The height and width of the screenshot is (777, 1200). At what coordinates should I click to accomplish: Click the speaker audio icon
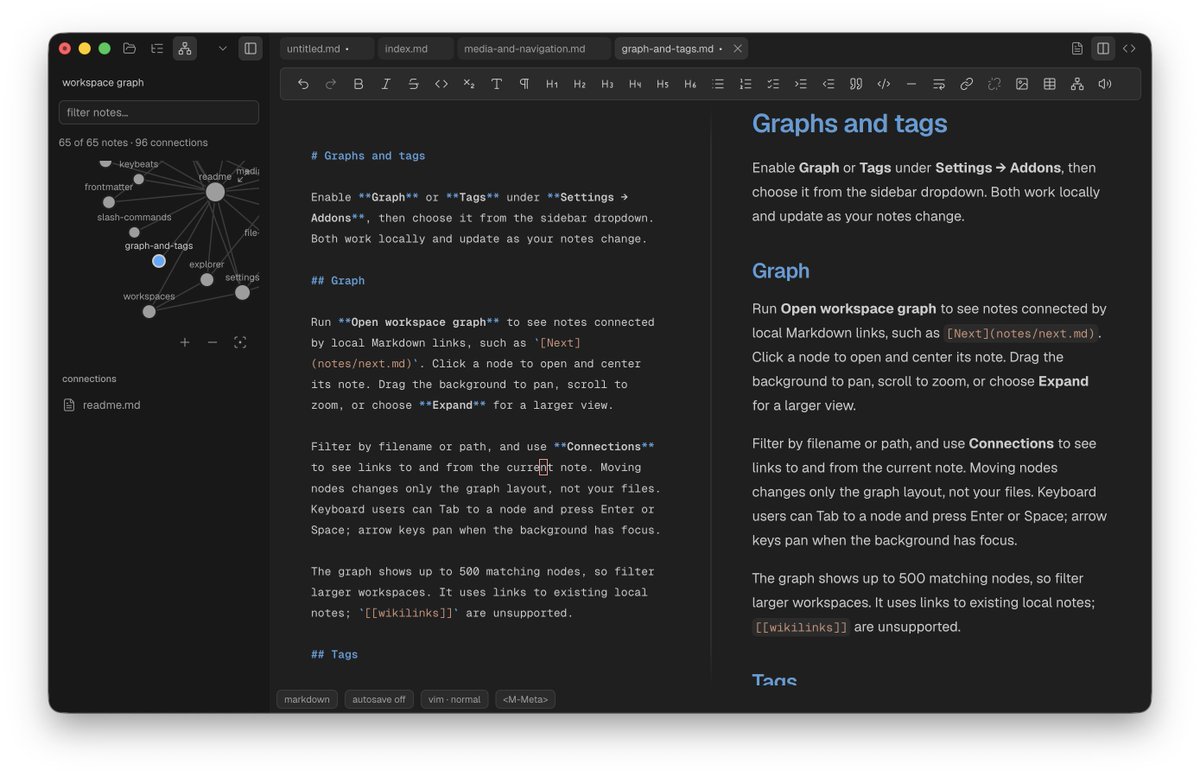(1105, 84)
